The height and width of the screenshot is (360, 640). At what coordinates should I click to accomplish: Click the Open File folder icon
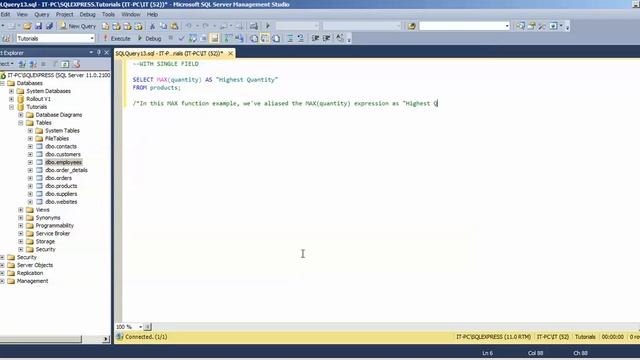point(27,26)
